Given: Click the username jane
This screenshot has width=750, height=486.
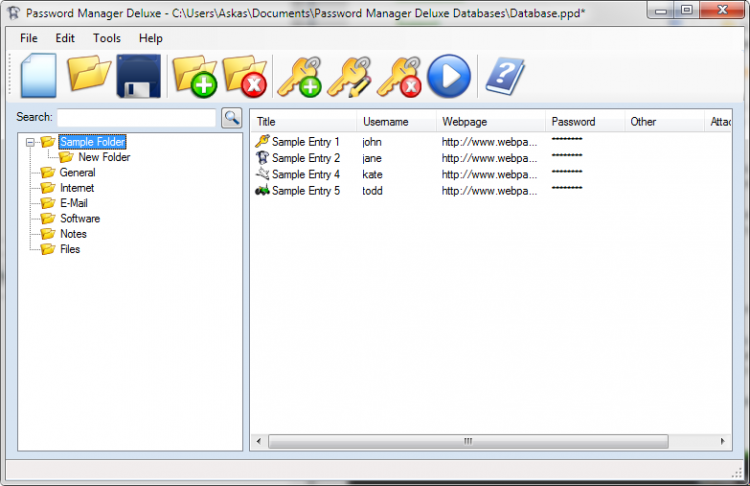Looking at the screenshot, I should point(372,158).
